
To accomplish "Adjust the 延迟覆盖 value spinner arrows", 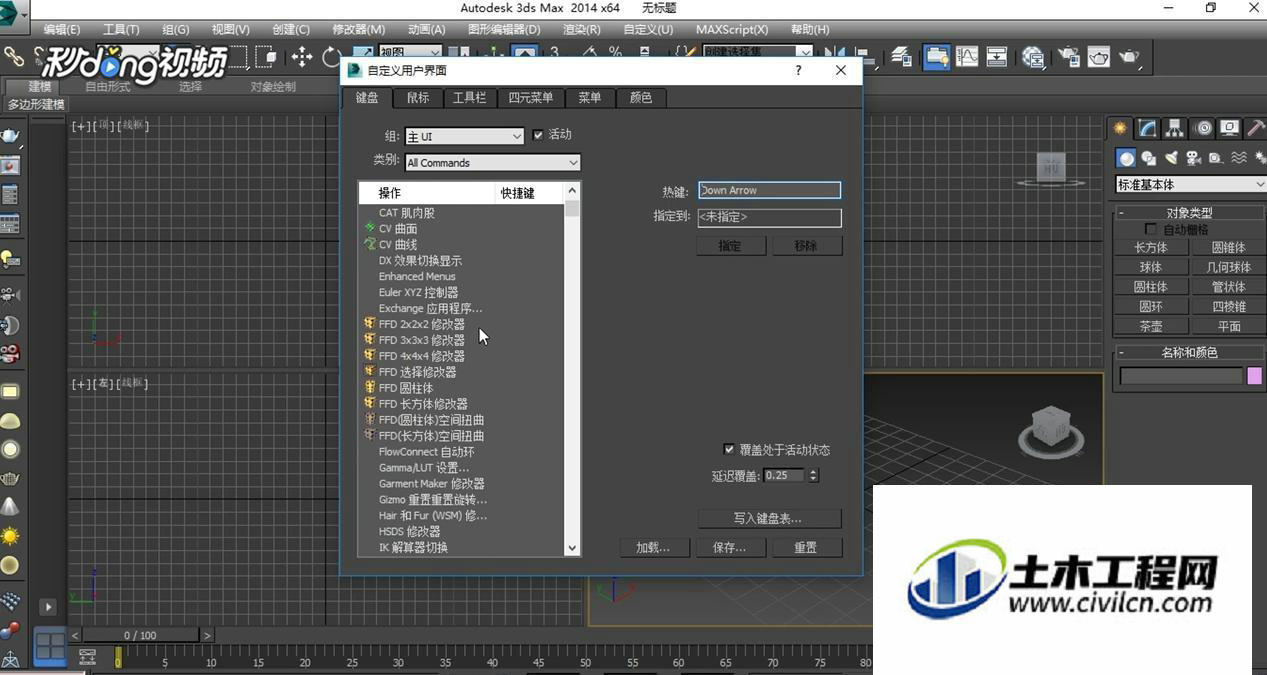I will [x=813, y=476].
